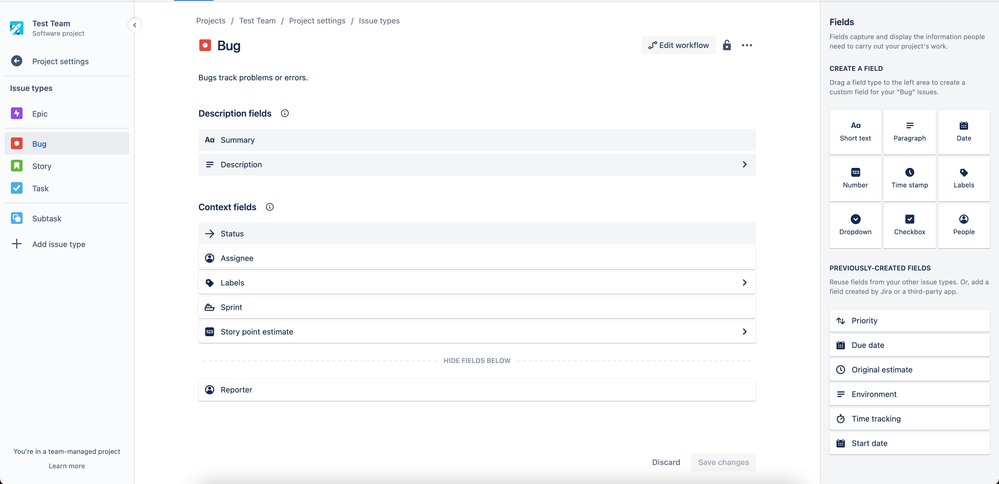This screenshot has width=999, height=484.
Task: Click the red Bug icon beside the title
Action: (x=205, y=45)
